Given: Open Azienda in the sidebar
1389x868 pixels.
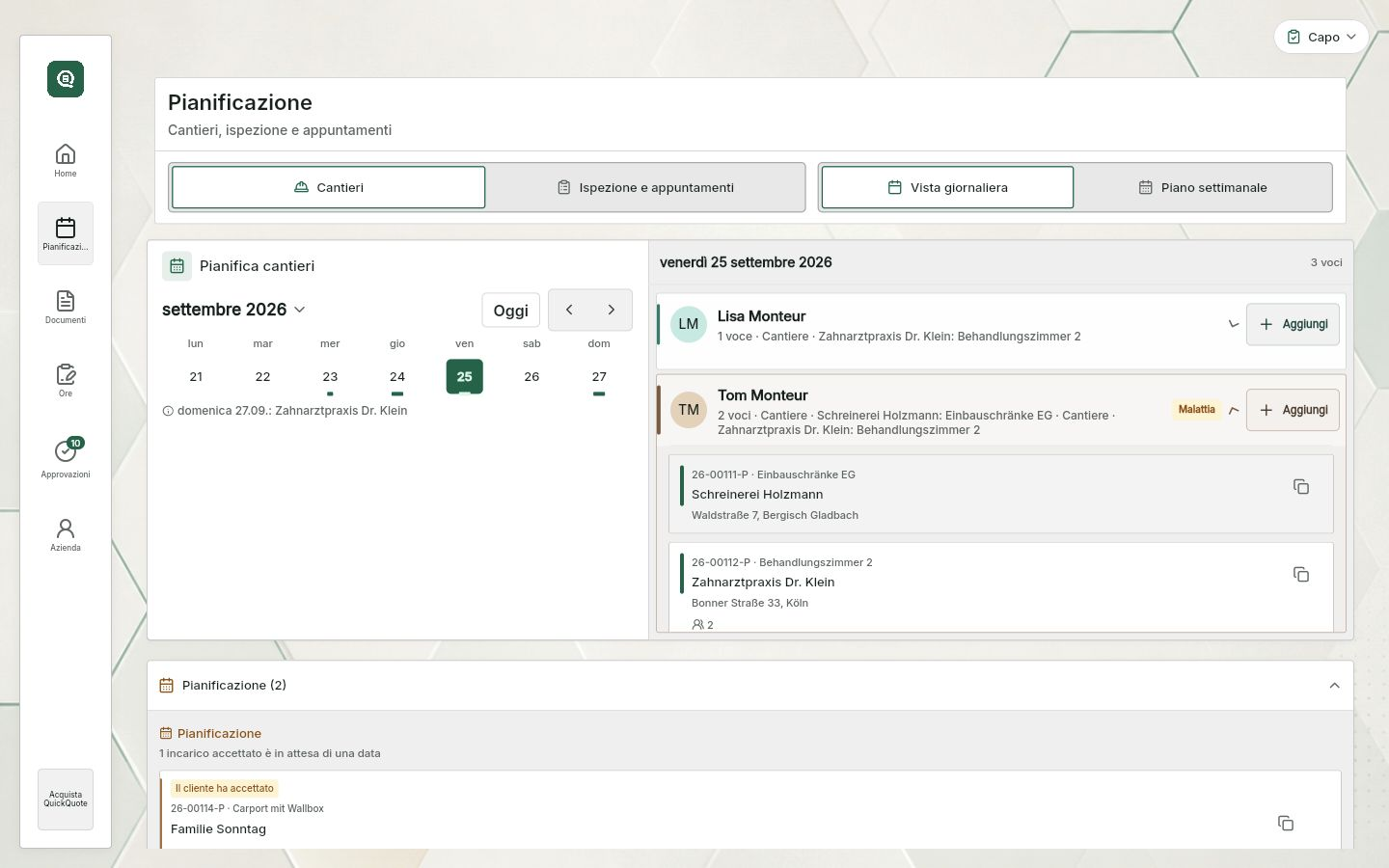Looking at the screenshot, I should [x=66, y=534].
